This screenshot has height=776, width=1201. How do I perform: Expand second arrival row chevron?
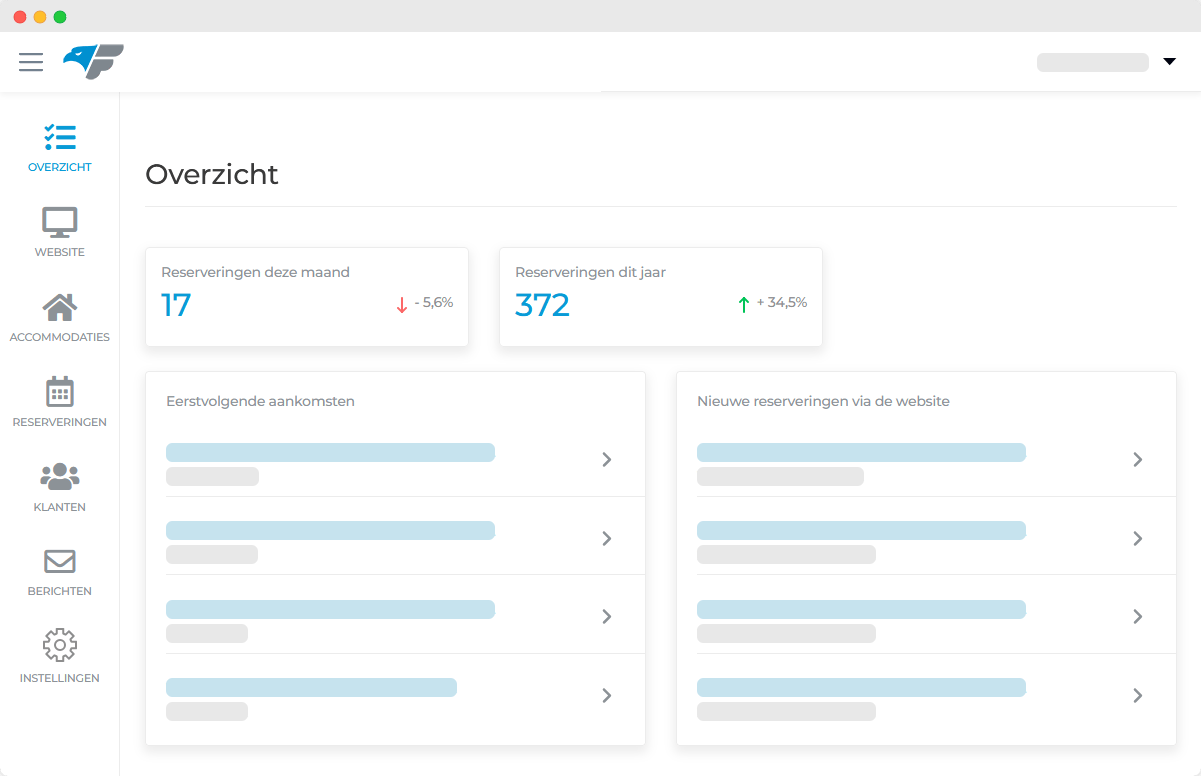[606, 538]
